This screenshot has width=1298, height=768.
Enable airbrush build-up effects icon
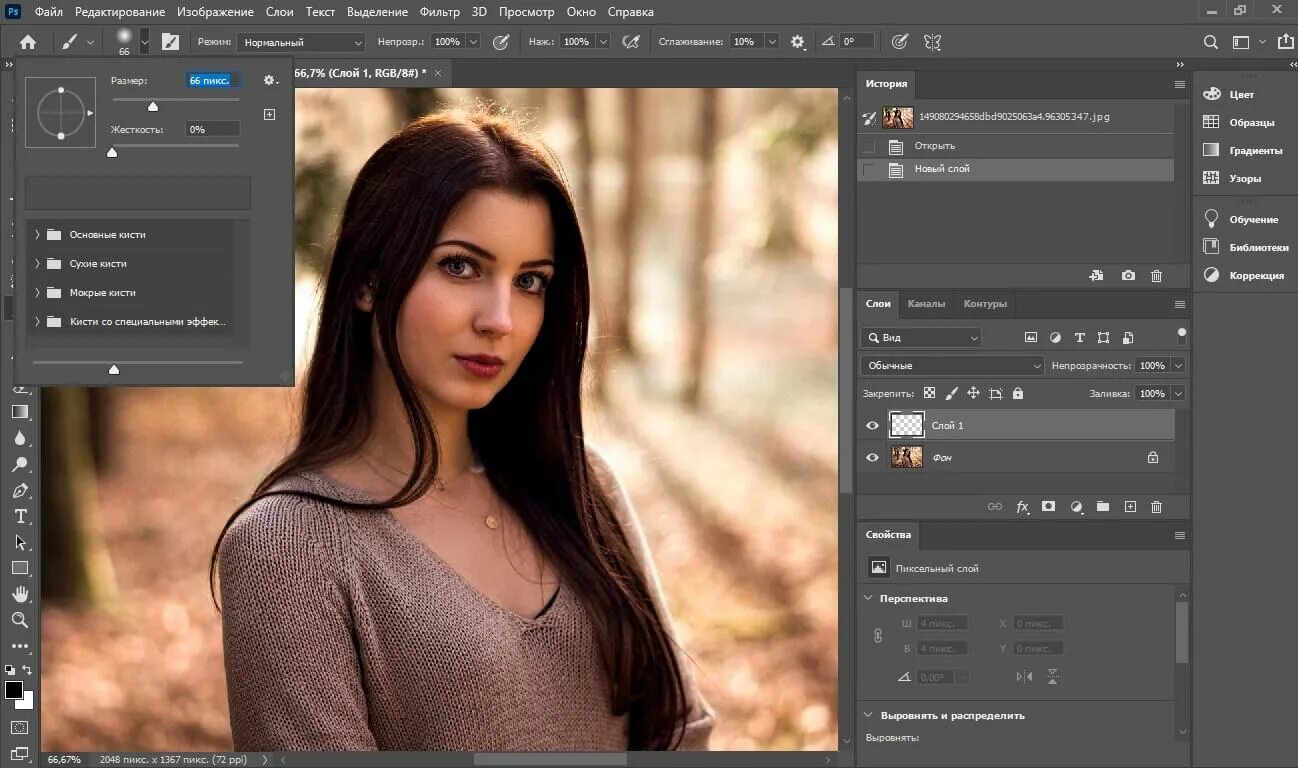point(631,42)
